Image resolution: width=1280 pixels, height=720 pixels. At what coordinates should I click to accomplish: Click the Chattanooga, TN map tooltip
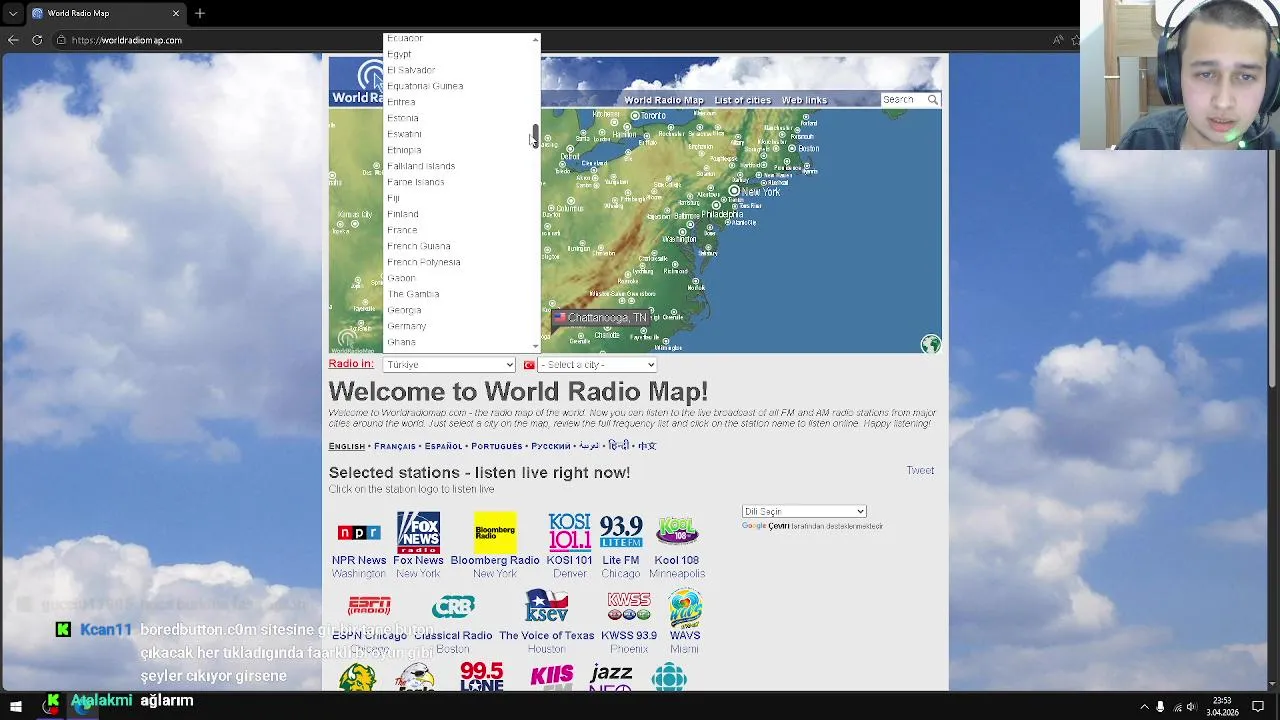pyautogui.click(x=599, y=318)
